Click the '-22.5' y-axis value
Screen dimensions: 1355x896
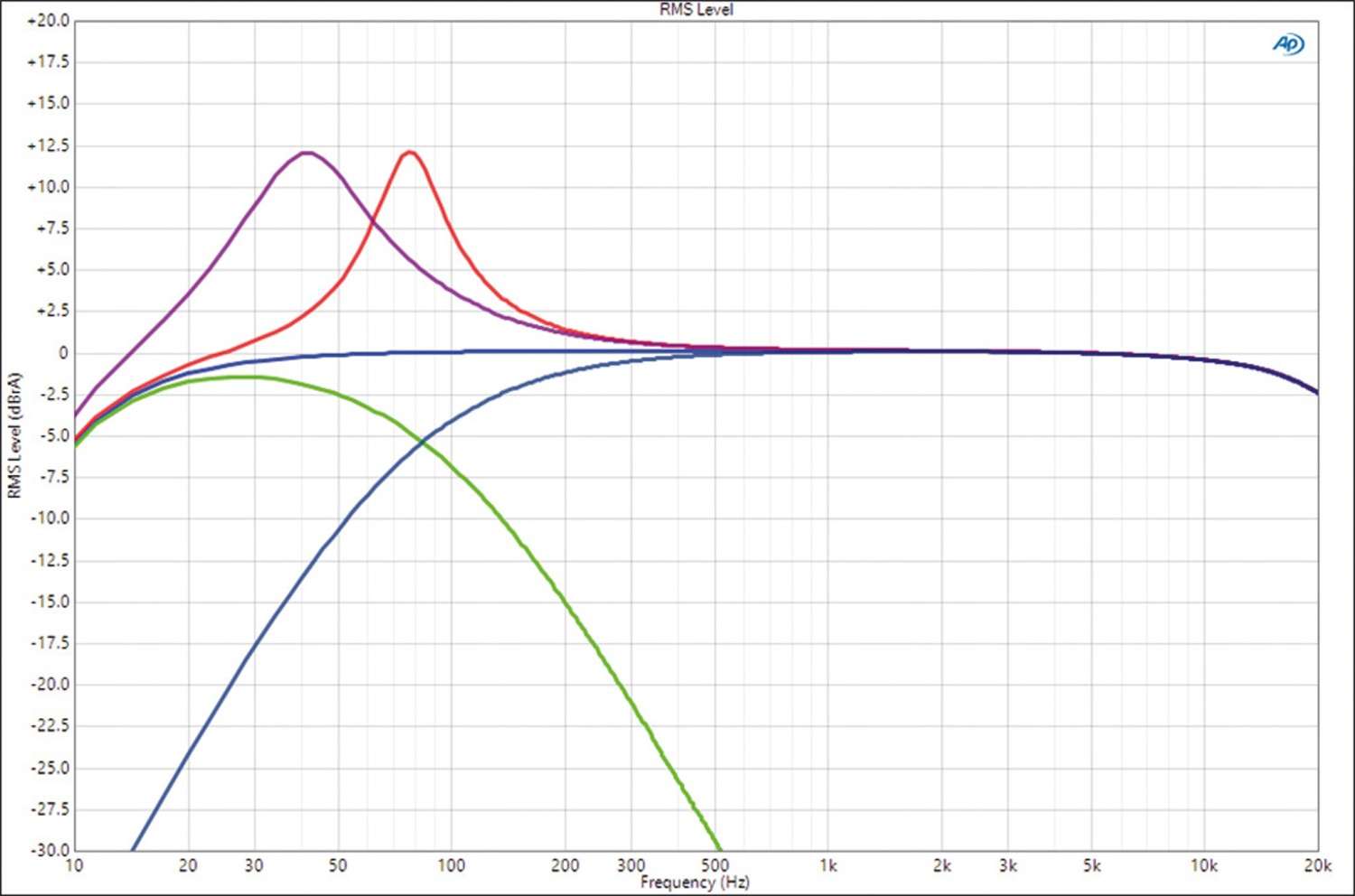click(x=50, y=725)
